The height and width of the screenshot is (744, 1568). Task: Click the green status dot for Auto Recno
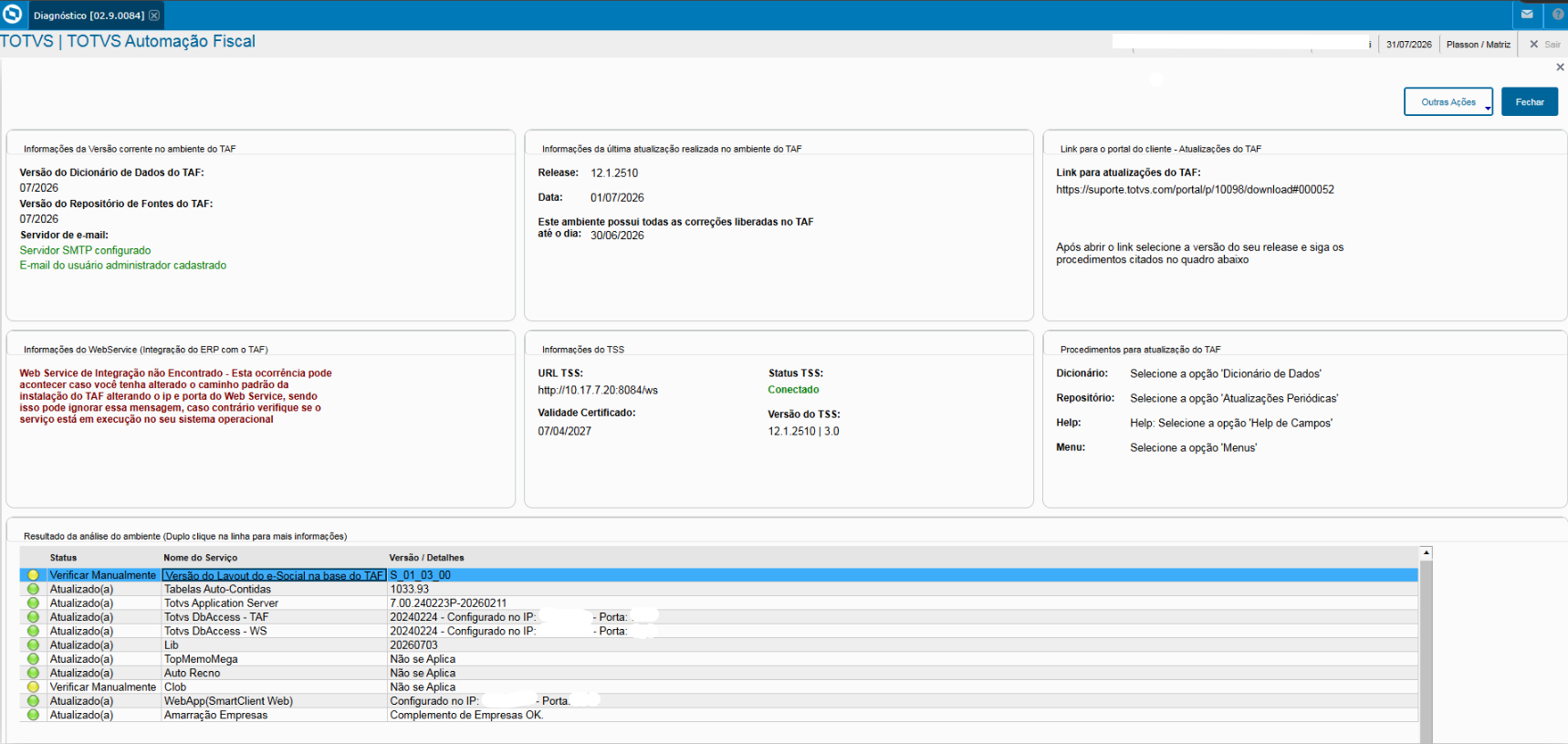(34, 673)
